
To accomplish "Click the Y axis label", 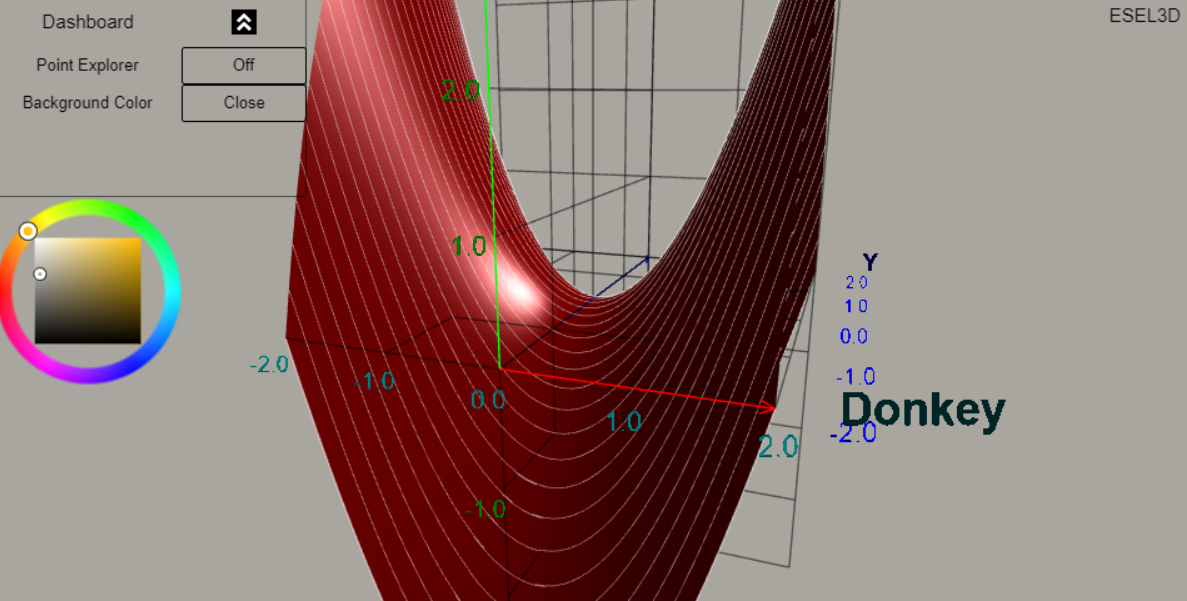I will point(870,263).
